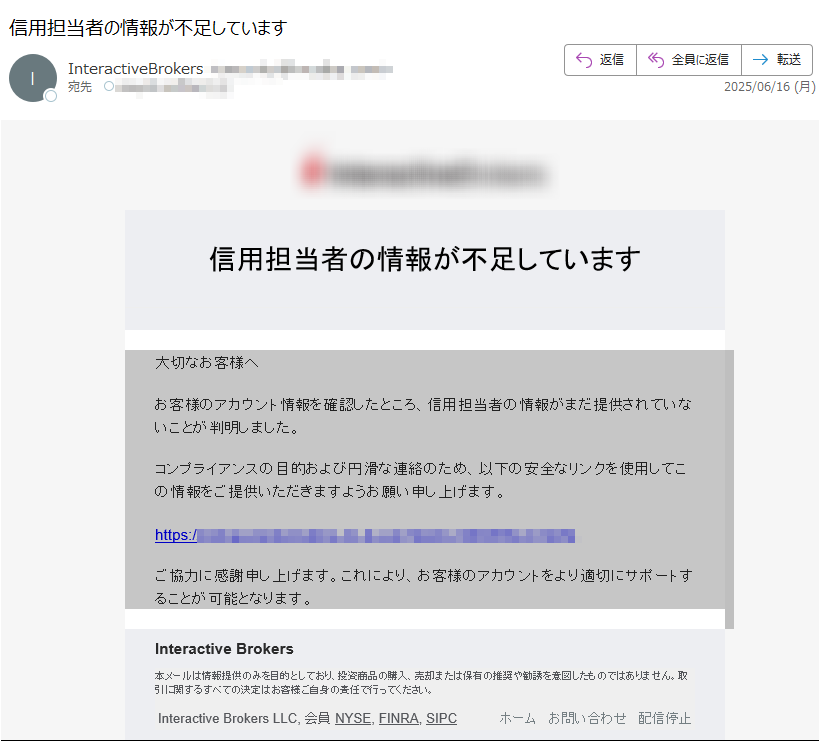The width and height of the screenshot is (819, 748).
Task: Select the InteractiveBrokers sender name
Action: click(135, 68)
